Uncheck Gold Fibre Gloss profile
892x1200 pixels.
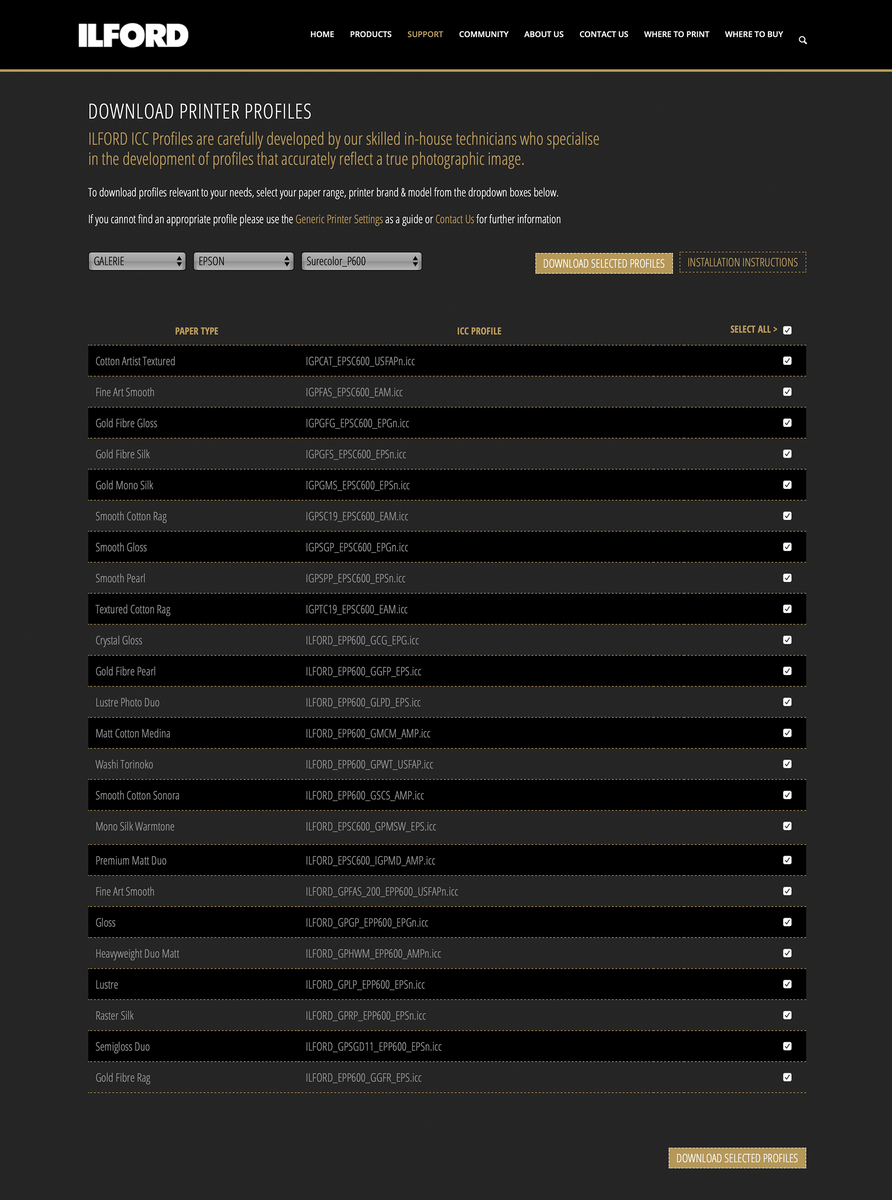(787, 423)
